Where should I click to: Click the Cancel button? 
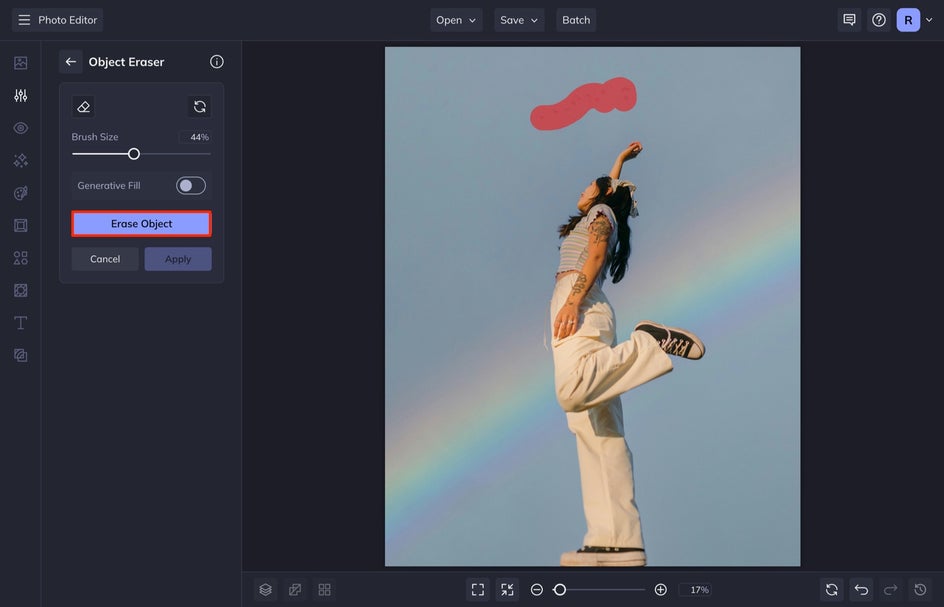click(x=105, y=259)
